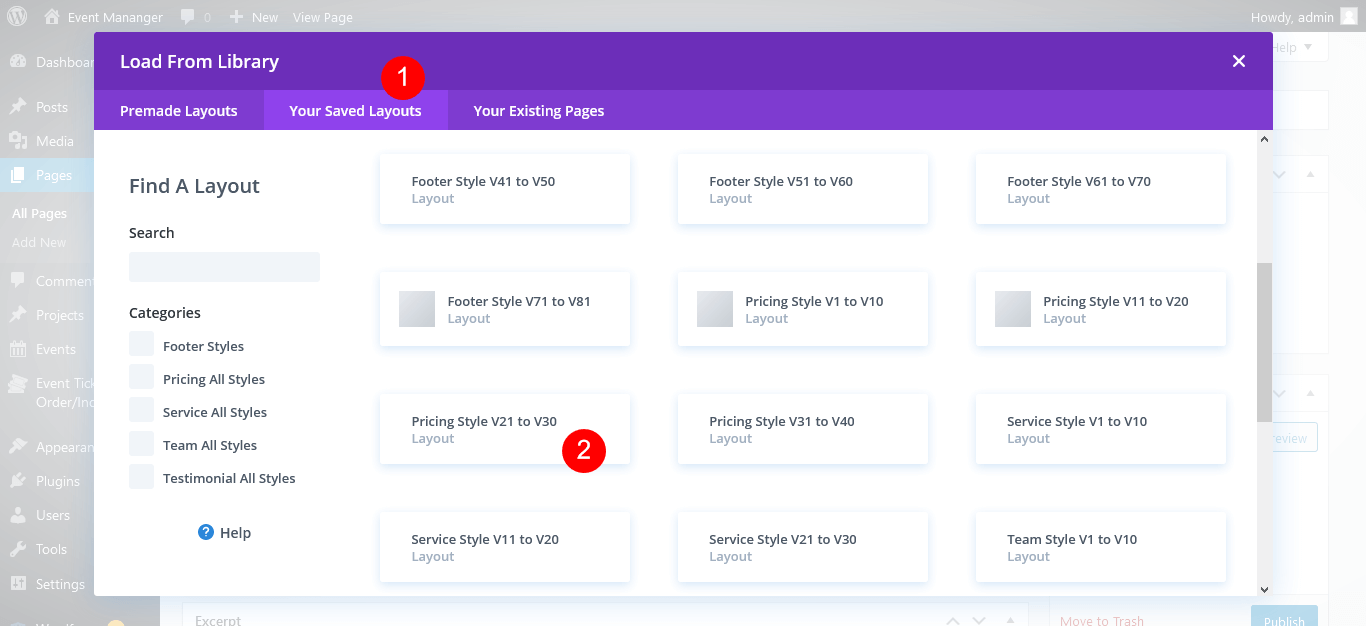This screenshot has width=1366, height=626.
Task: Open All Pages submenu item
Action: coord(40,213)
